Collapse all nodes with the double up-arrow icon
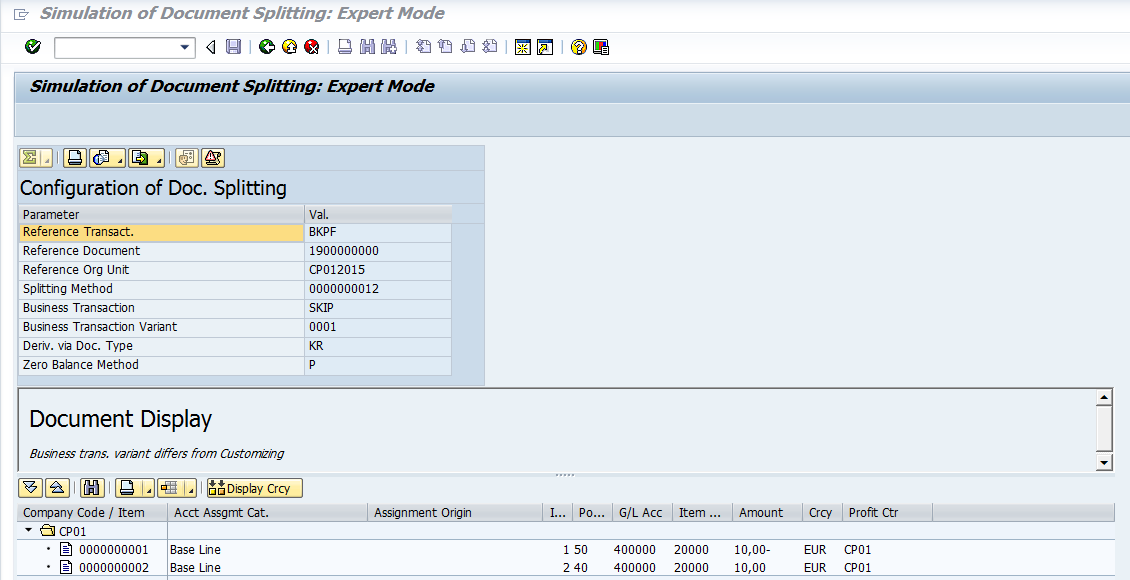 pos(57,488)
